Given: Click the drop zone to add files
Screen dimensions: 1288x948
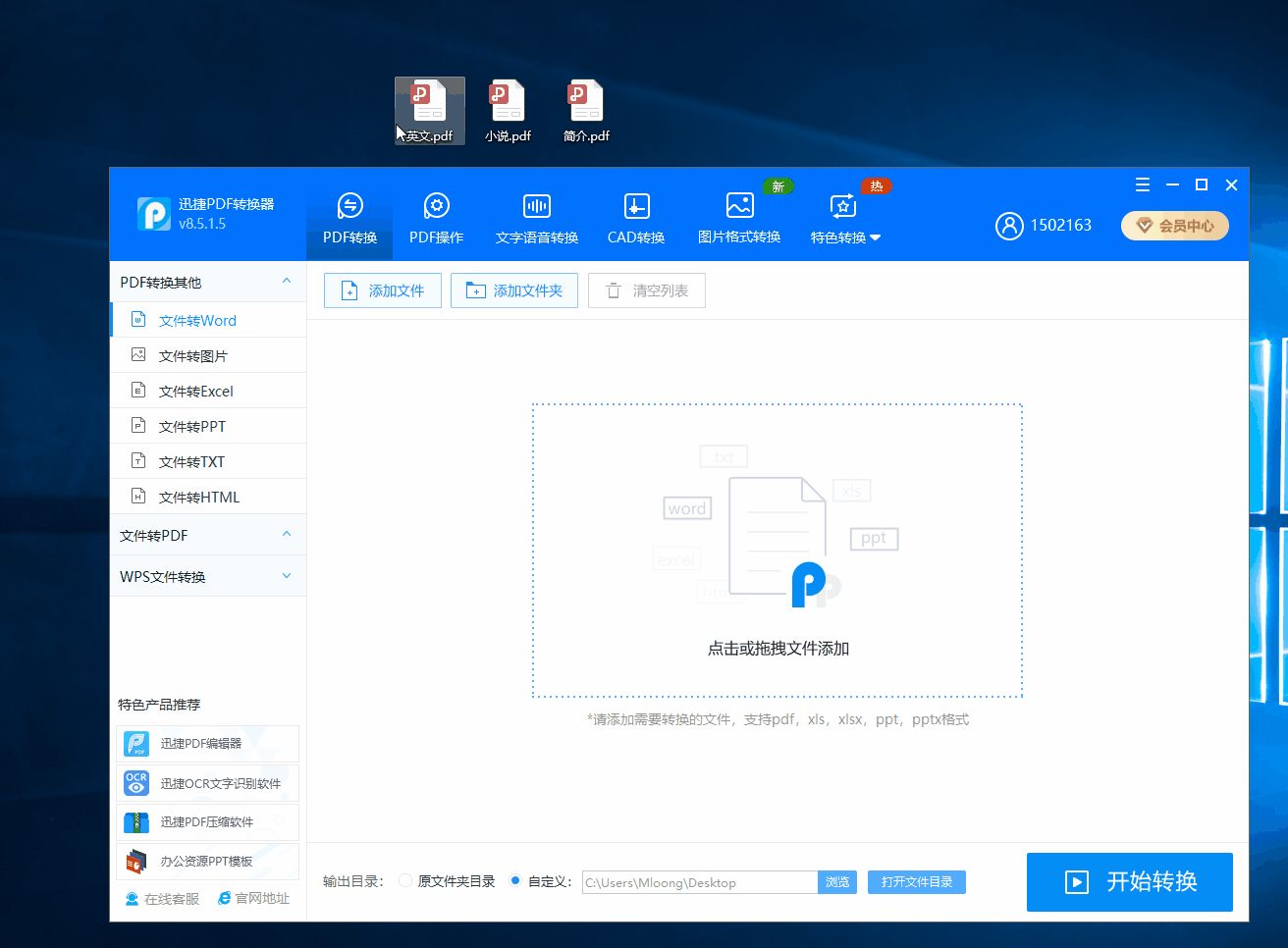Looking at the screenshot, I should tap(778, 551).
